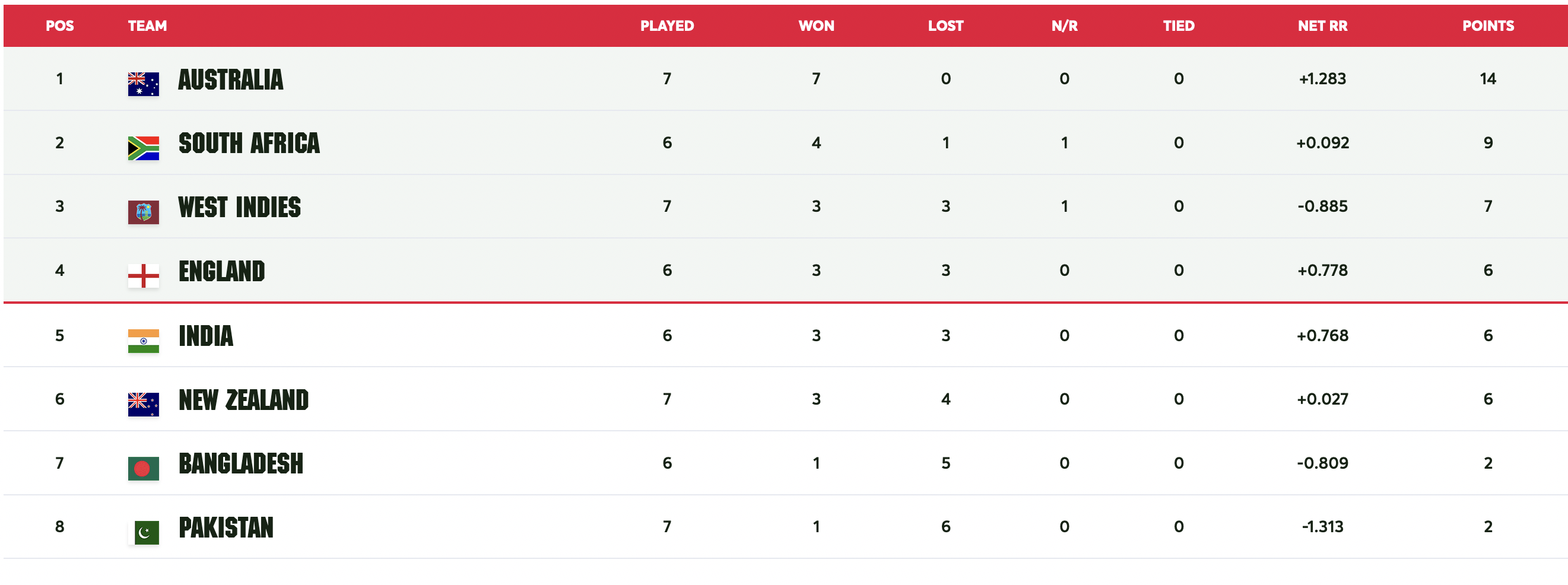The image size is (1568, 585).
Task: Click the PLAYED column header
Action: coord(666,26)
